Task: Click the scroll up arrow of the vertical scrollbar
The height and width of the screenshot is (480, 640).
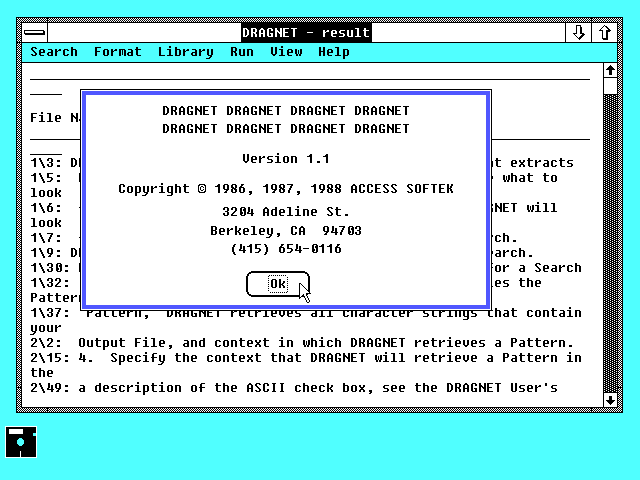Action: coord(610,71)
